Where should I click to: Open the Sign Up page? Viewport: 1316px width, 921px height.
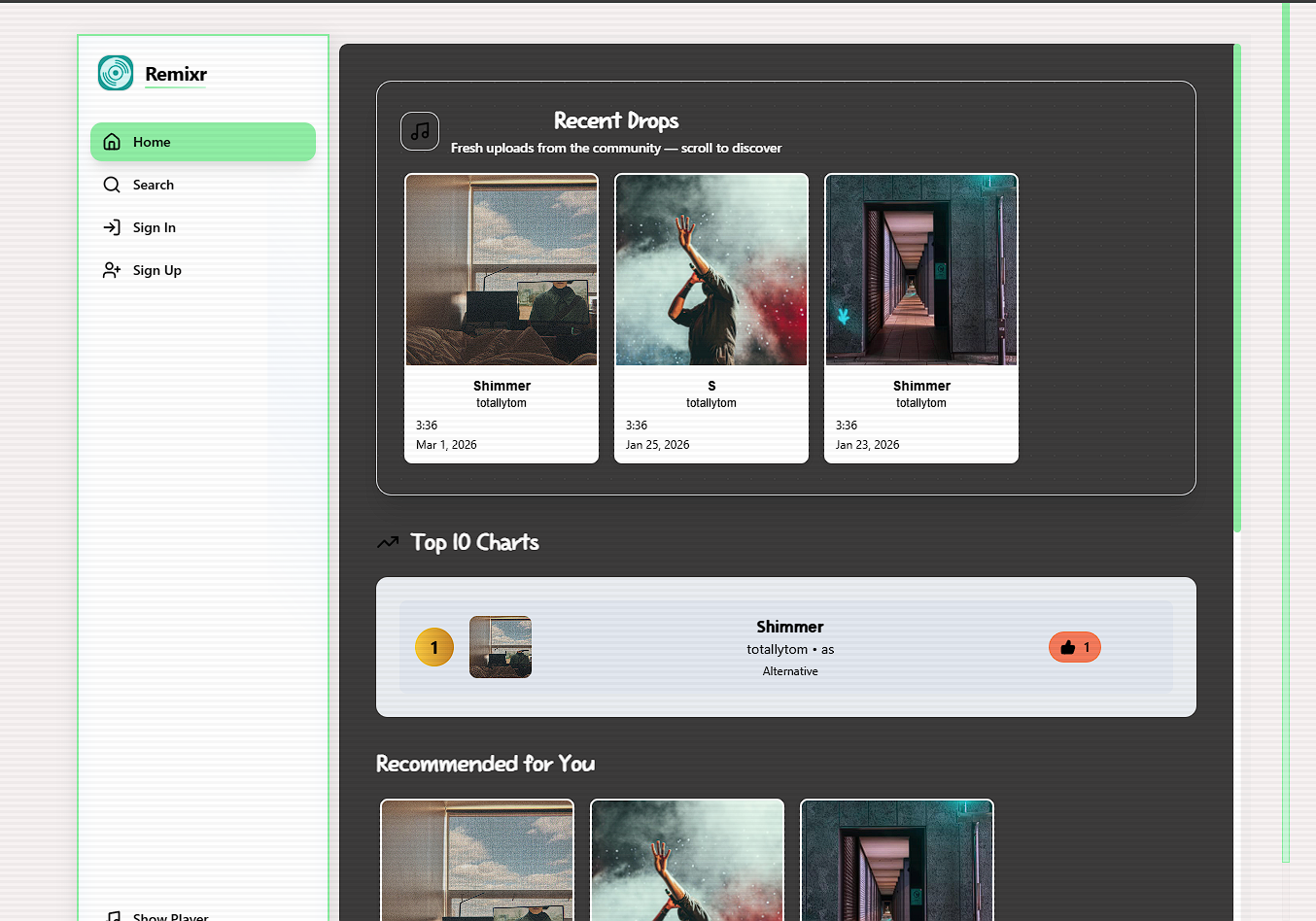pyautogui.click(x=156, y=270)
